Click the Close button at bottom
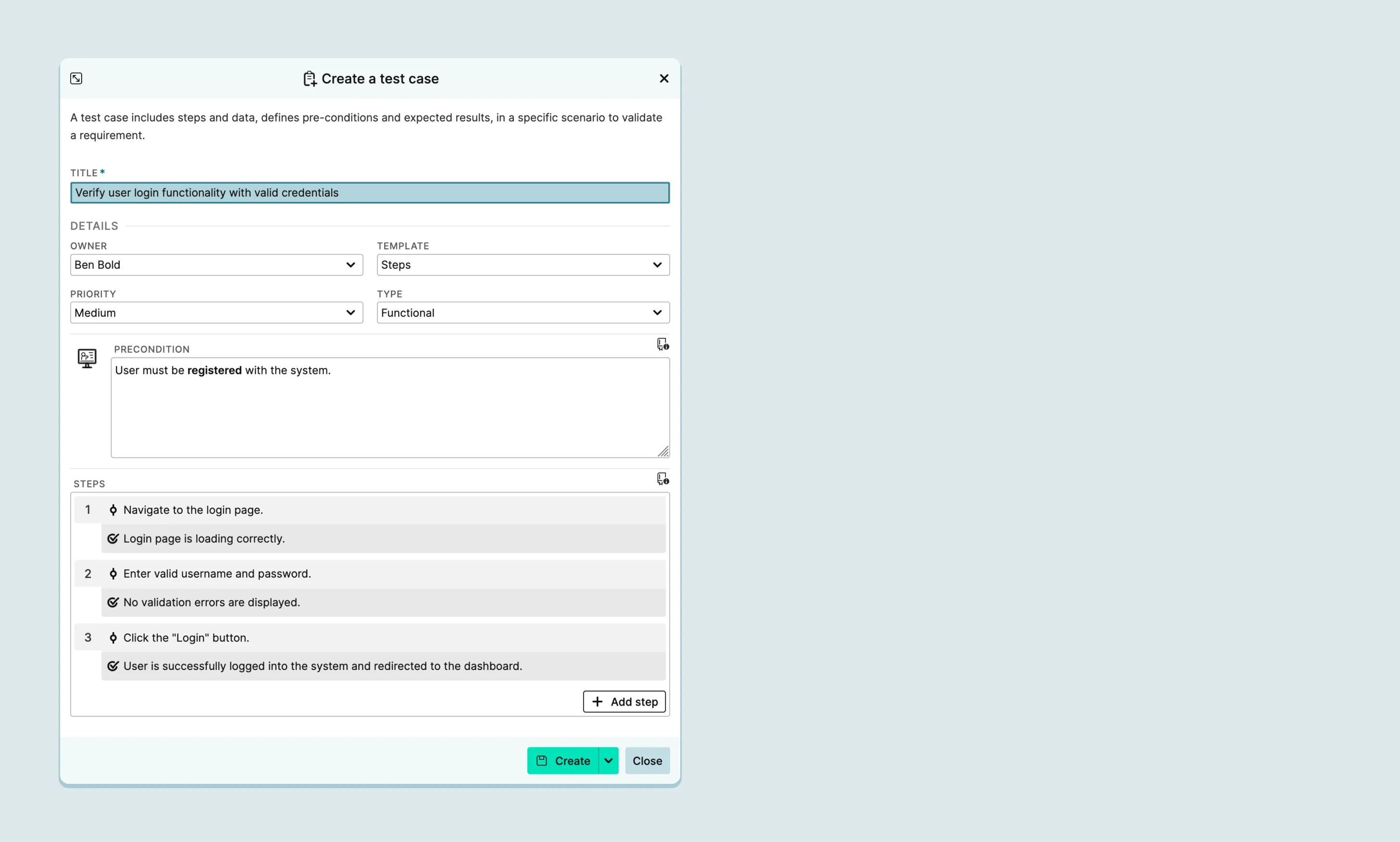This screenshot has width=1400, height=842. coord(647,761)
